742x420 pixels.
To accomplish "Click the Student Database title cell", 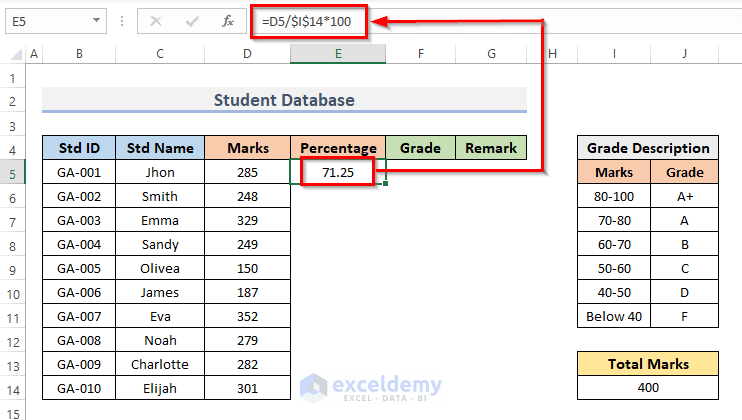I will pyautogui.click(x=284, y=100).
